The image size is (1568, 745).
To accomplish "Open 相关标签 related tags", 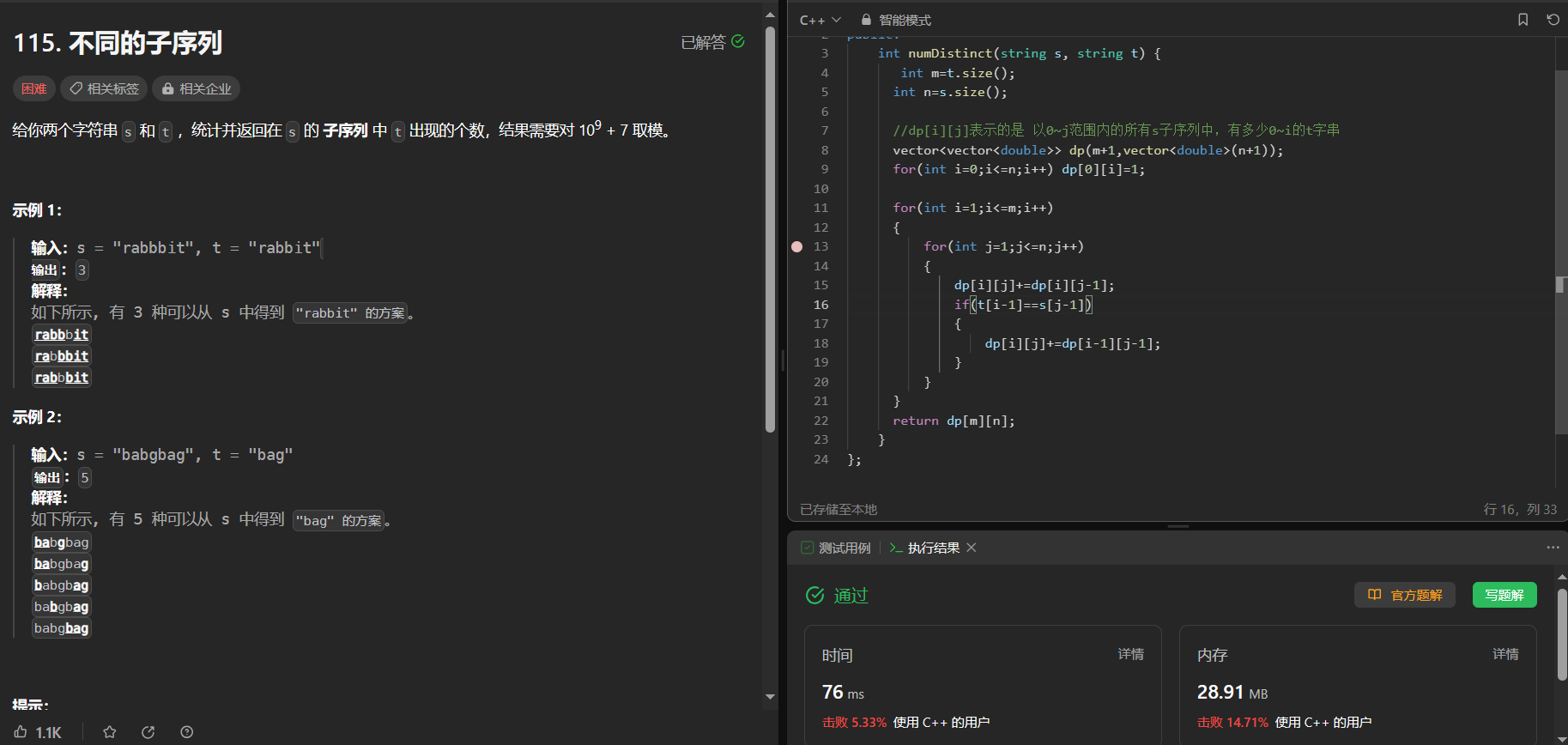I will click(x=104, y=88).
